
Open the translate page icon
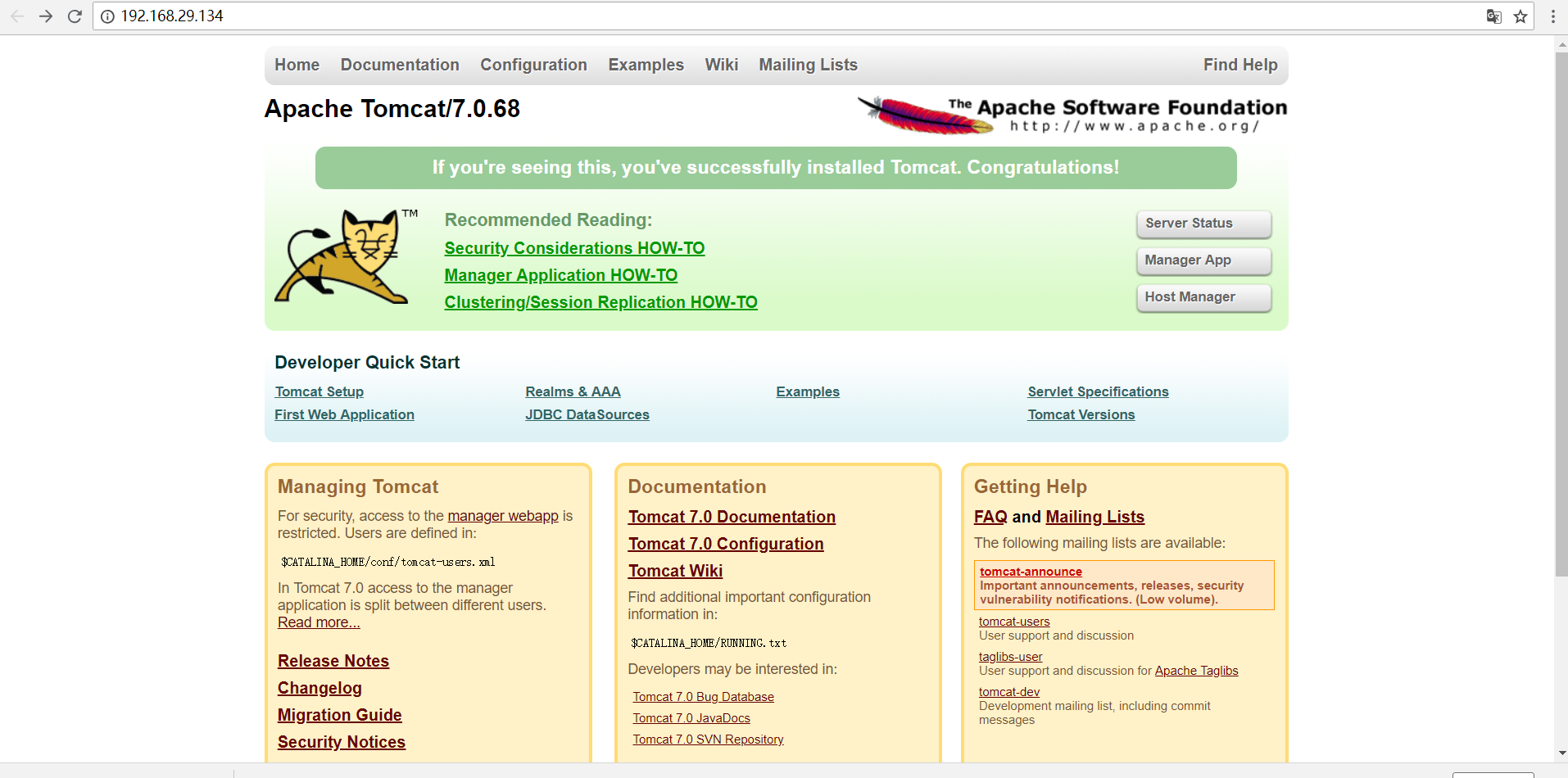click(x=1494, y=16)
